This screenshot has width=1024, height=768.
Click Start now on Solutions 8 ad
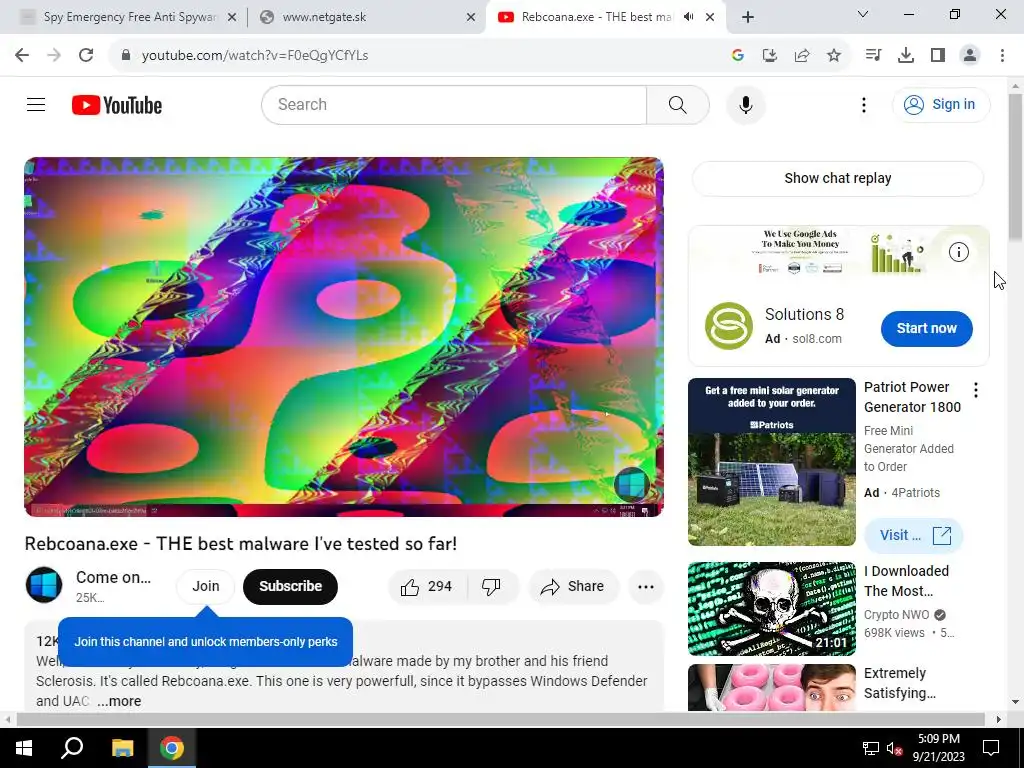(x=926, y=328)
